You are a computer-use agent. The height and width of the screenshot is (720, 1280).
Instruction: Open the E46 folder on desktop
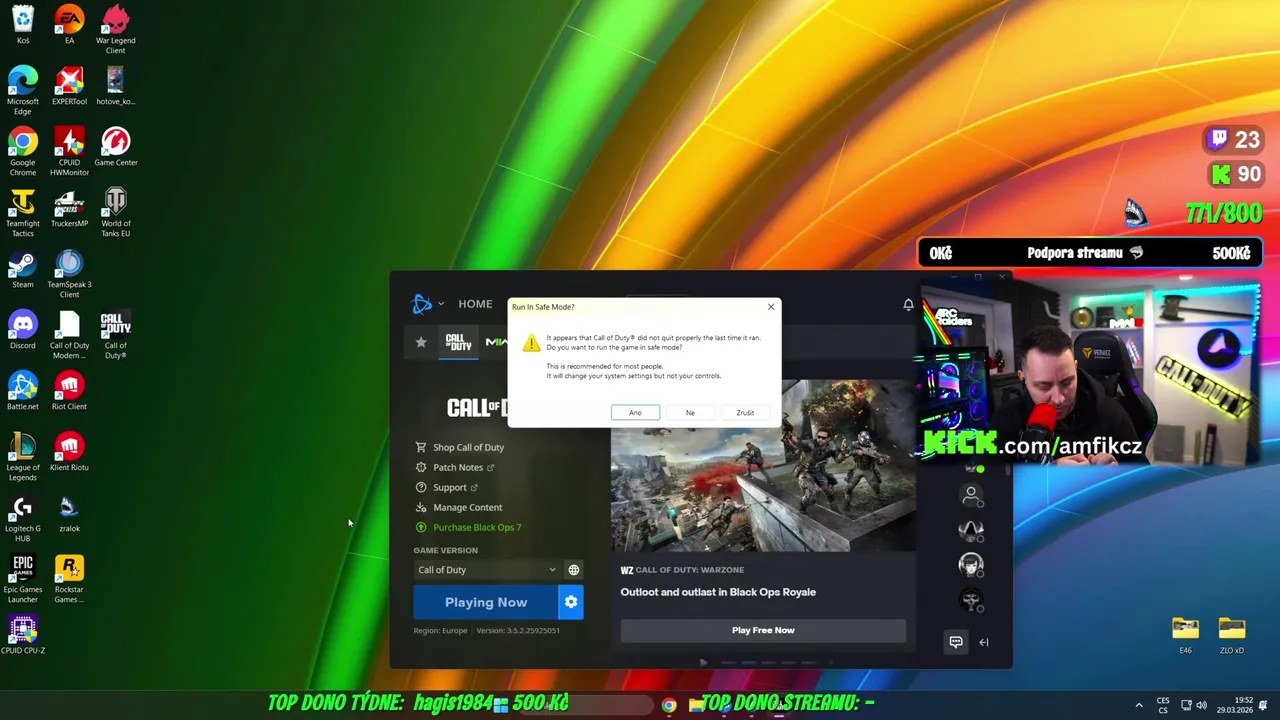[x=1185, y=635]
